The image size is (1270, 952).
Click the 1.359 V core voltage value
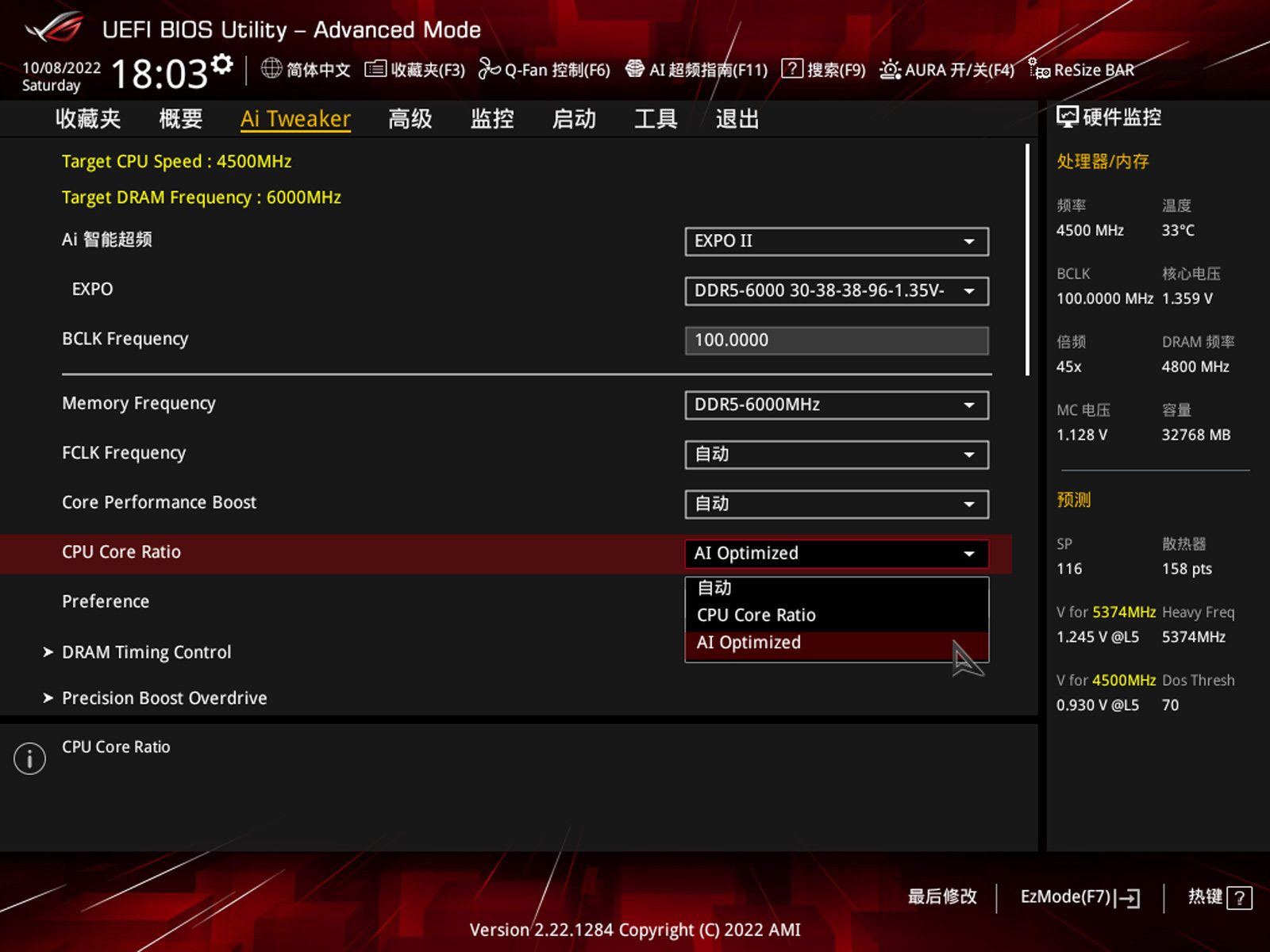tap(1187, 298)
